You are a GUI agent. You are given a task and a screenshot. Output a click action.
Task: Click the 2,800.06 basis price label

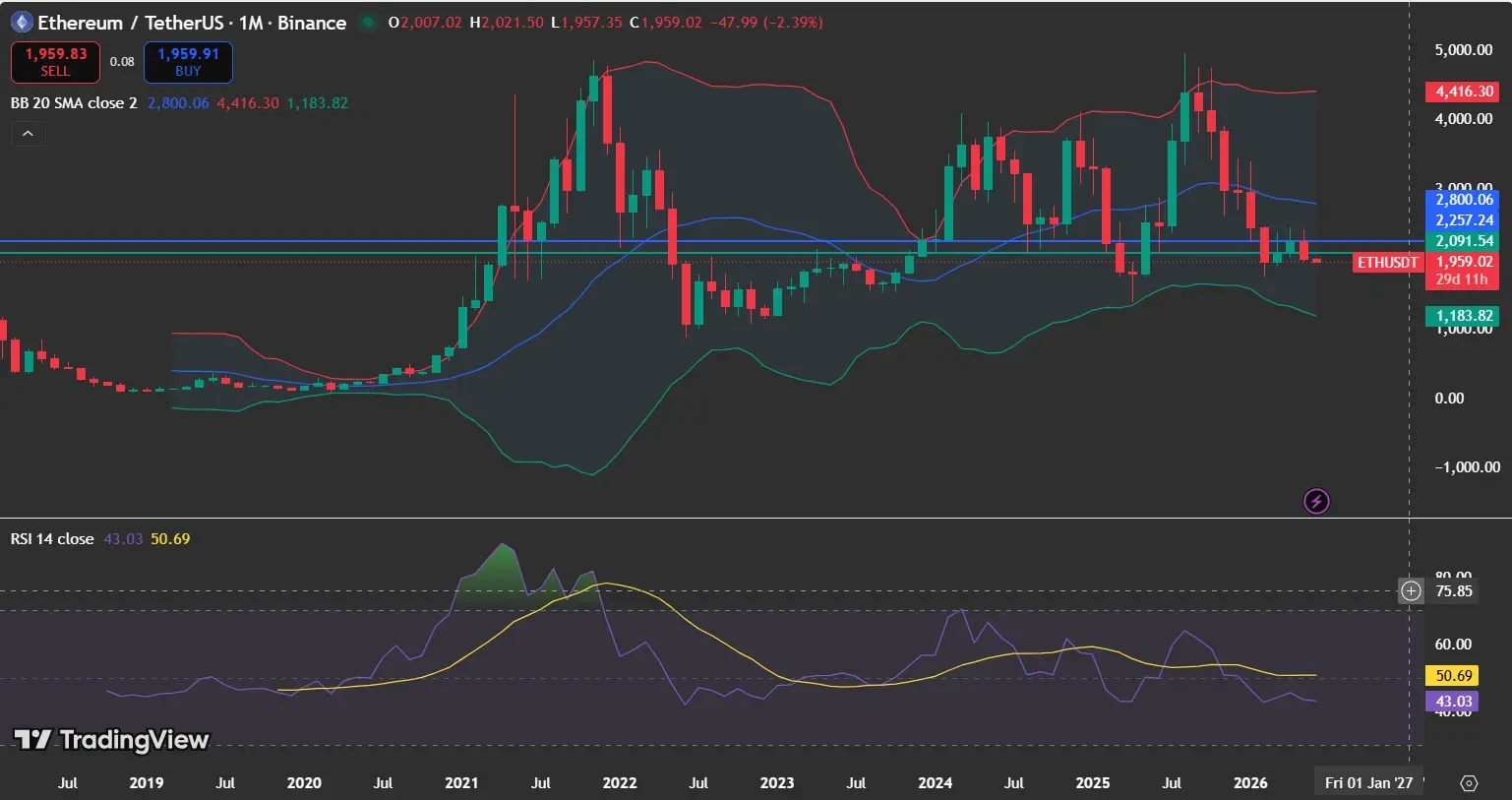1464,200
